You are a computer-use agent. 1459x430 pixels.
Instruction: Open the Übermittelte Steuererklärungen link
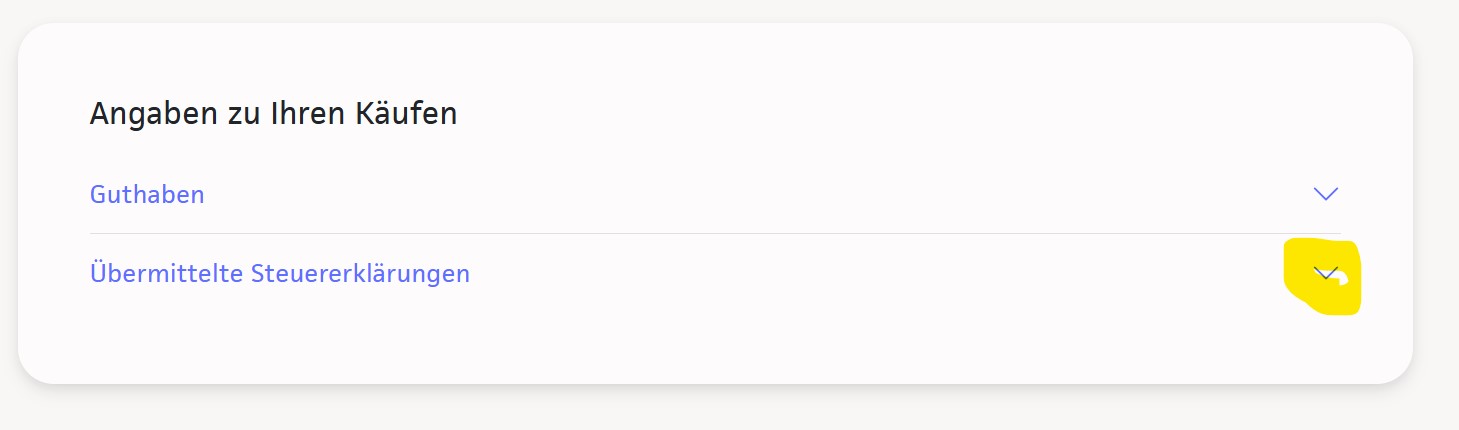[280, 273]
